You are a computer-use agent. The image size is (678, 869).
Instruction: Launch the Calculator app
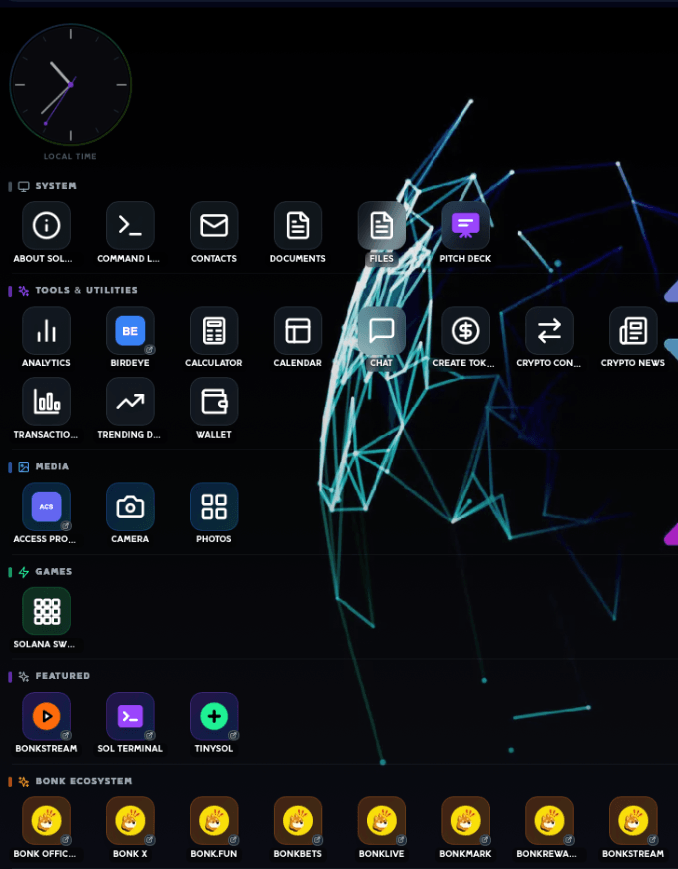(214, 331)
